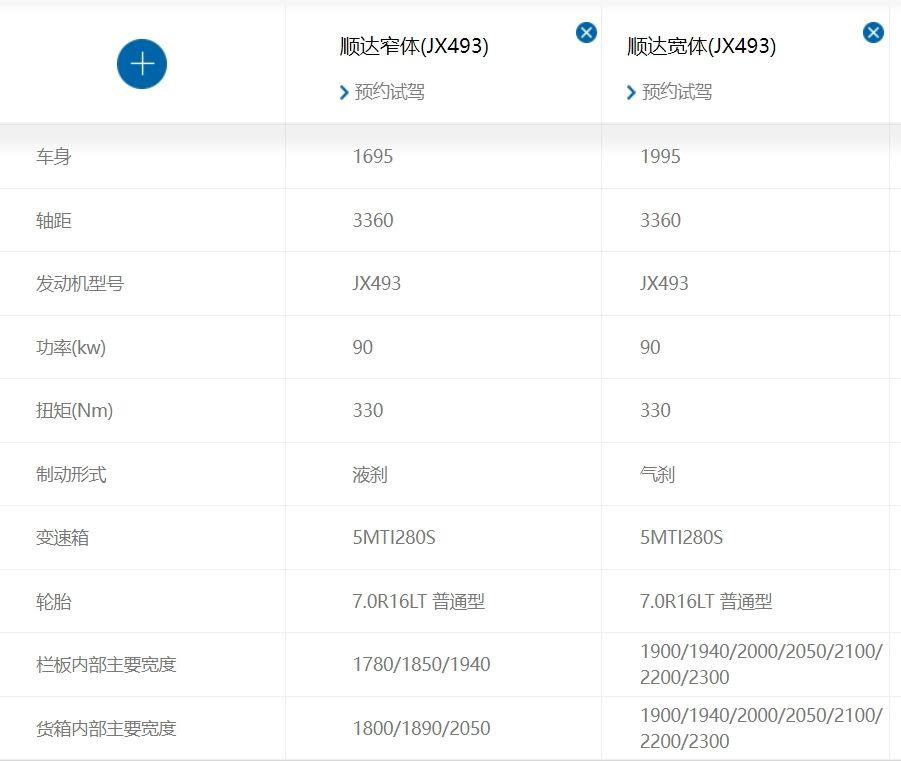Click the 栏板内部主要宽度 row label
This screenshot has width=901, height=761.
click(x=106, y=665)
